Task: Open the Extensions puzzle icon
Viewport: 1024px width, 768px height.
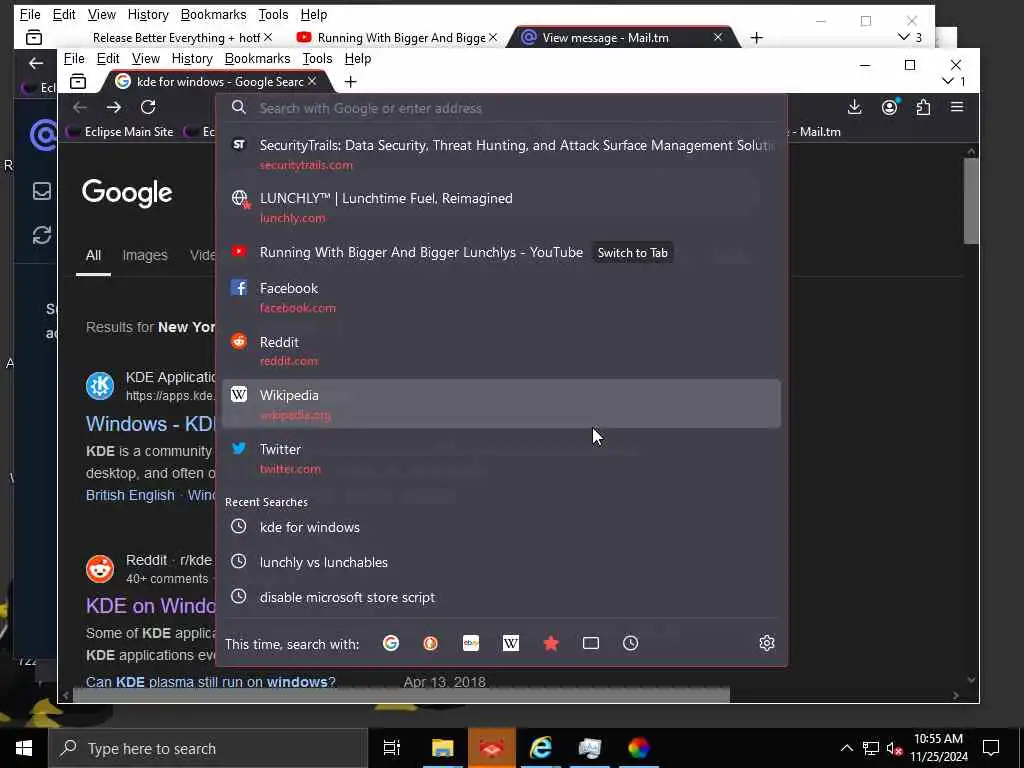Action: (x=923, y=107)
